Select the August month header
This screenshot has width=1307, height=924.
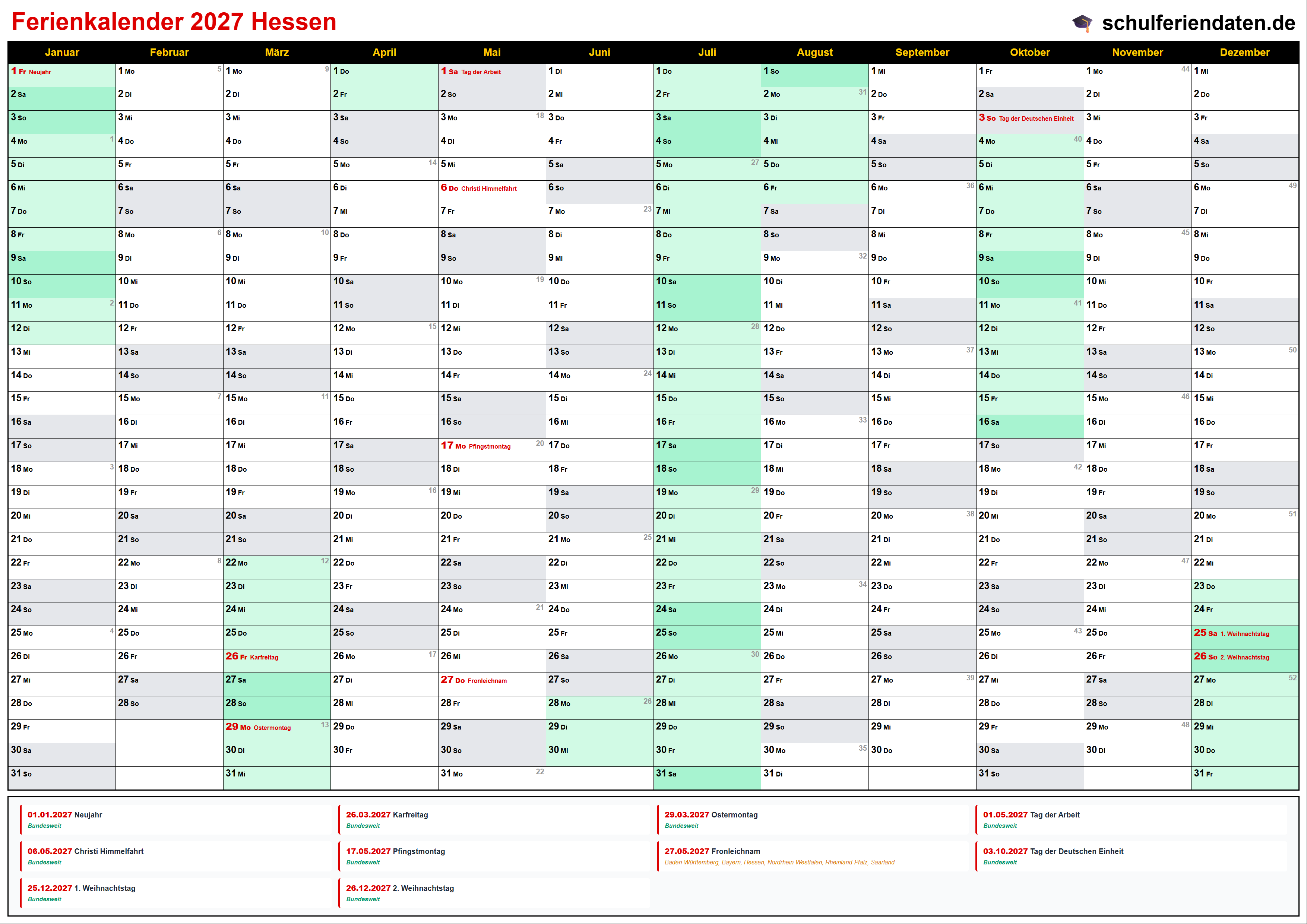(814, 53)
